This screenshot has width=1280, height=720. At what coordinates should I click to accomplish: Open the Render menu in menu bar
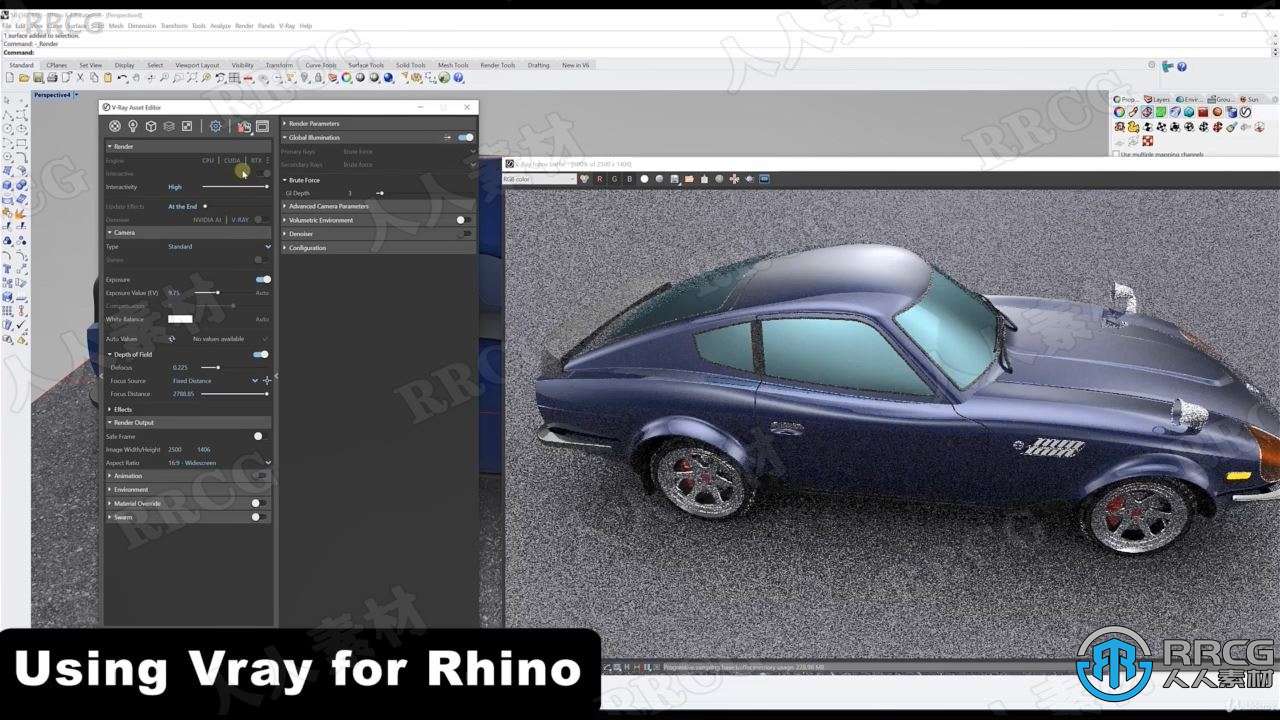point(244,26)
